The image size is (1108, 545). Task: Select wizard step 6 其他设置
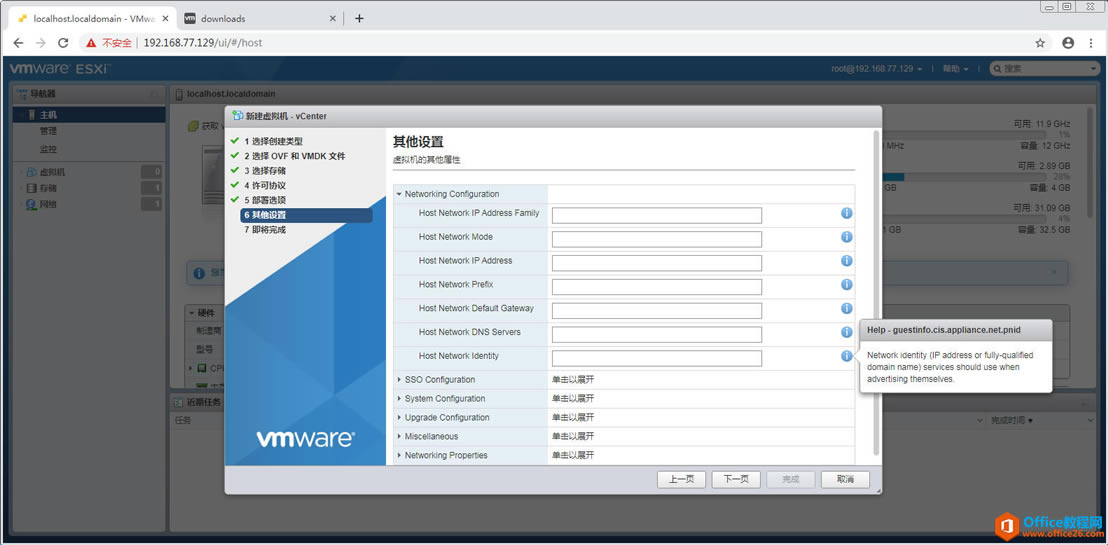click(x=306, y=215)
